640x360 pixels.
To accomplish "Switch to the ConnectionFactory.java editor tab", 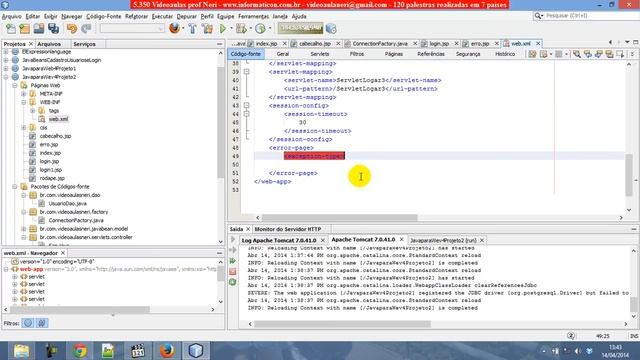I will (380, 43).
